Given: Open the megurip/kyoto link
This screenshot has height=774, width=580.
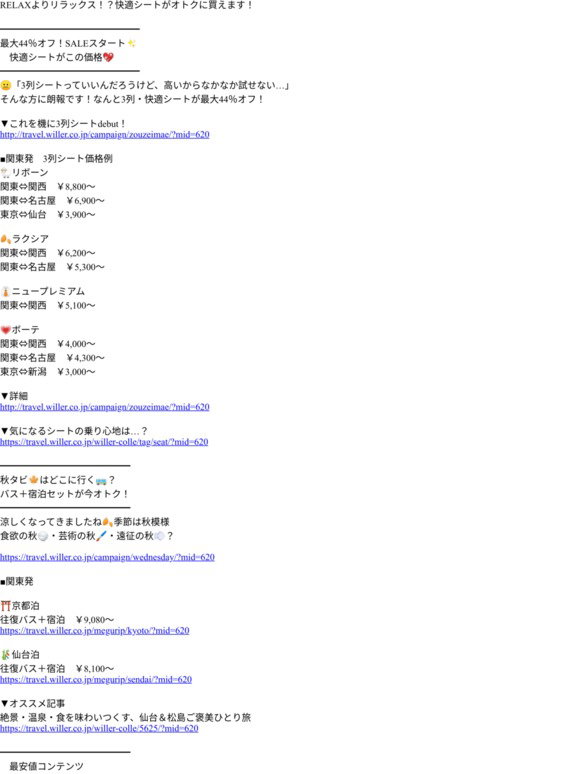Looking at the screenshot, I should pos(95,631).
